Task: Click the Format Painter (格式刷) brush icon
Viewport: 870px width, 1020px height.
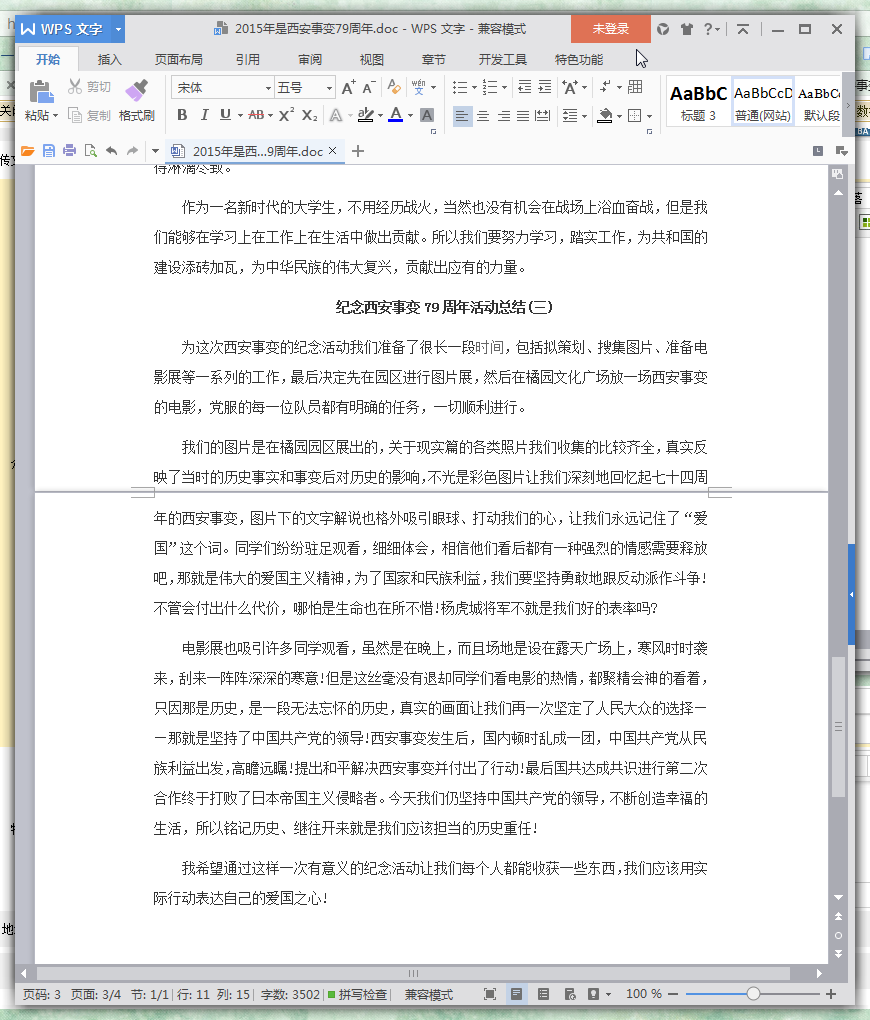Action: pyautogui.click(x=137, y=92)
